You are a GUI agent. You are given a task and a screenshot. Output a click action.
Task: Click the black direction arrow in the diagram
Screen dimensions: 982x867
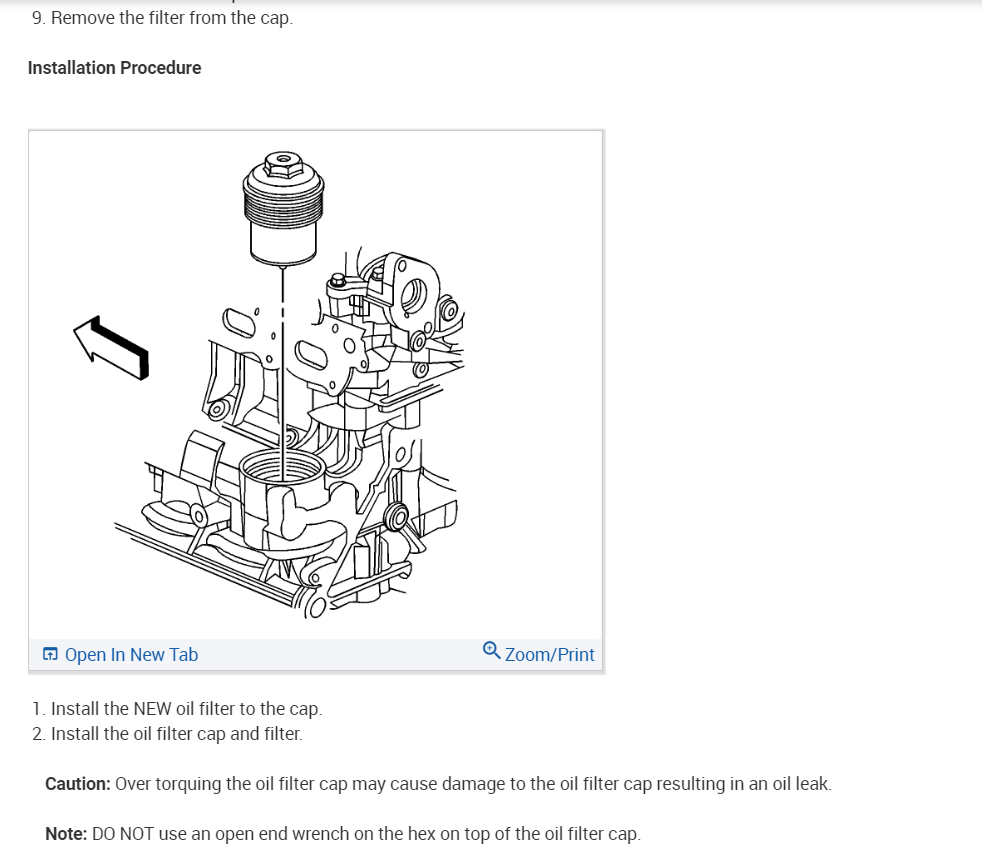click(x=111, y=348)
